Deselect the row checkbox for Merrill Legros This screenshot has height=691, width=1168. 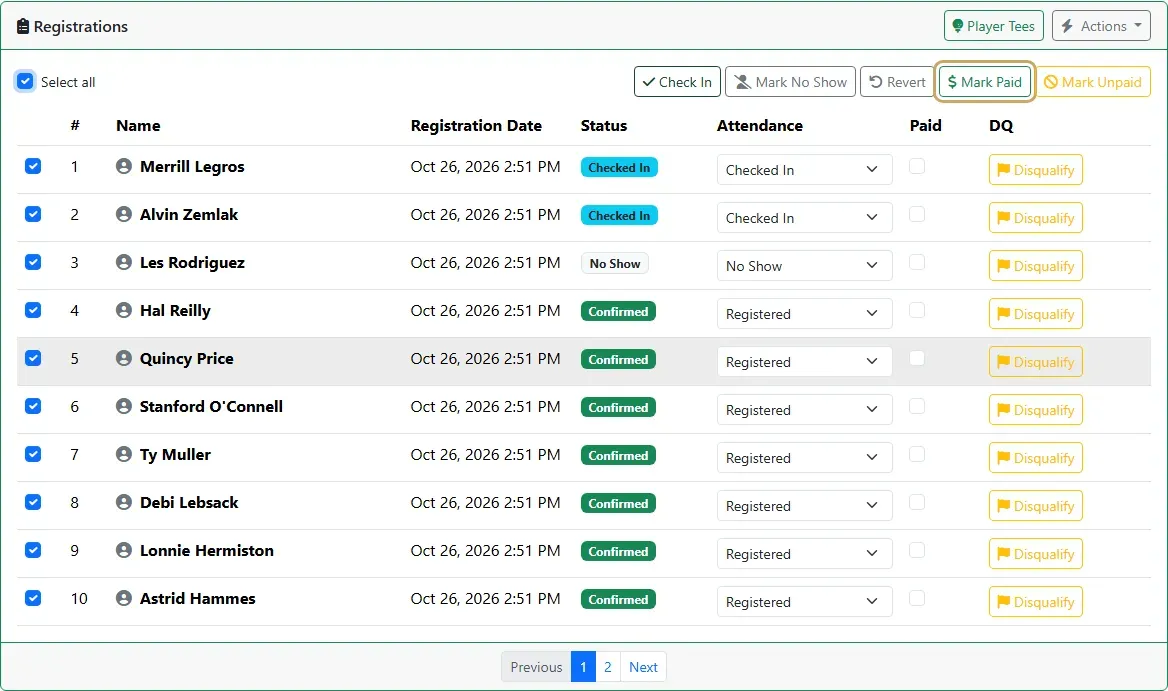[x=33, y=166]
